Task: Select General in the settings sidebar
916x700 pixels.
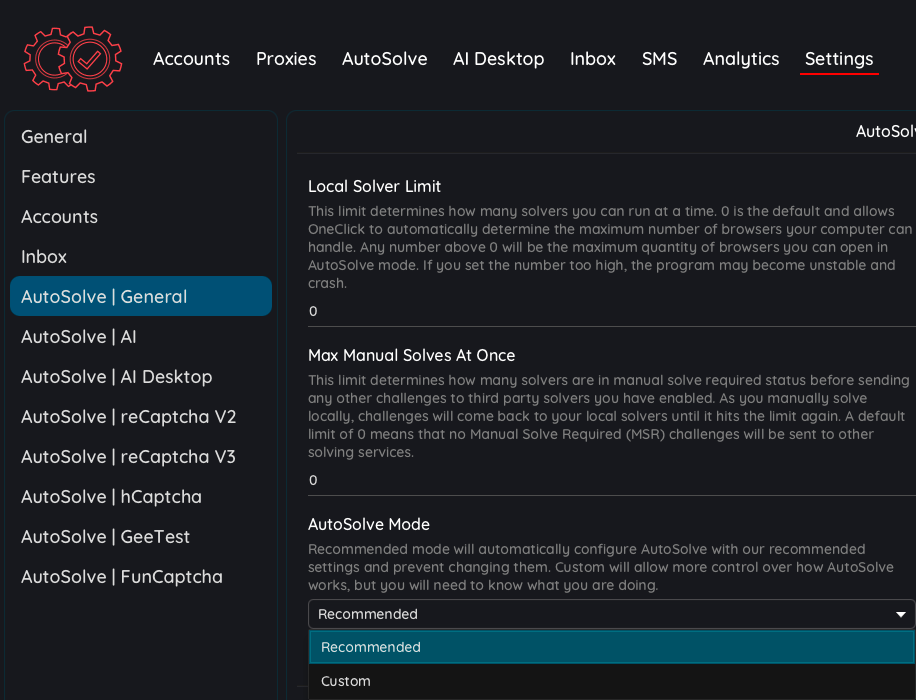Action: point(54,137)
